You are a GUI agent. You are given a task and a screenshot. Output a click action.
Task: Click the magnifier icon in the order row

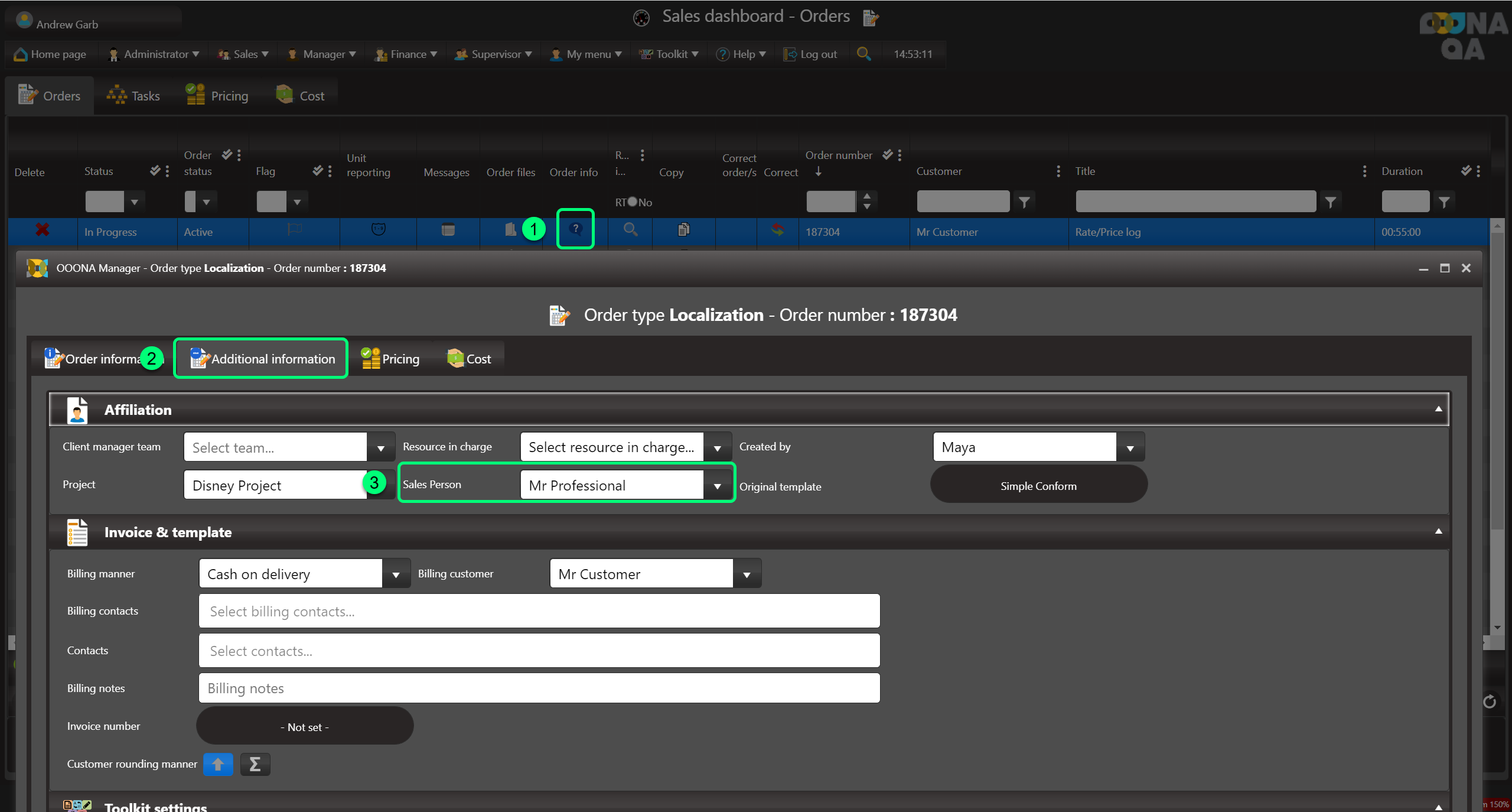point(630,229)
